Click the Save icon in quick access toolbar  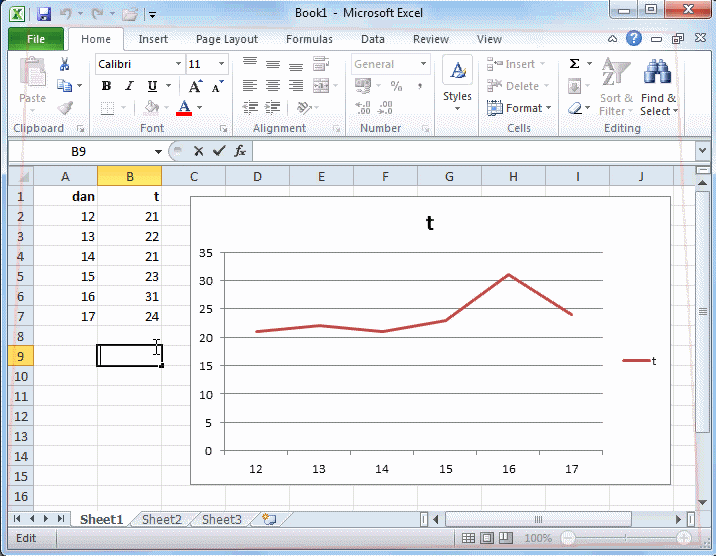[x=44, y=14]
